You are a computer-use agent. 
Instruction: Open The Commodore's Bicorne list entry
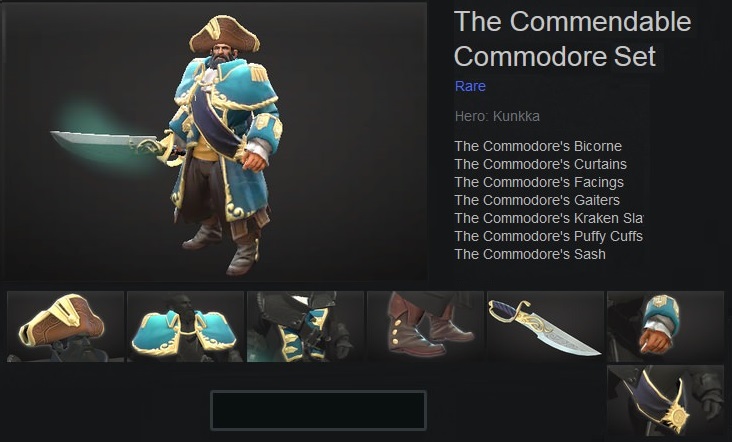point(538,146)
